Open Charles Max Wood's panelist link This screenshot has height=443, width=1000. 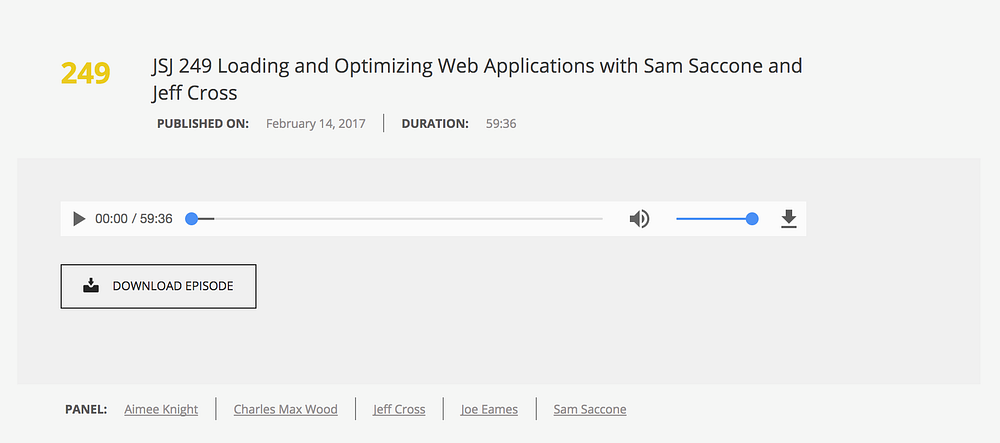point(285,409)
